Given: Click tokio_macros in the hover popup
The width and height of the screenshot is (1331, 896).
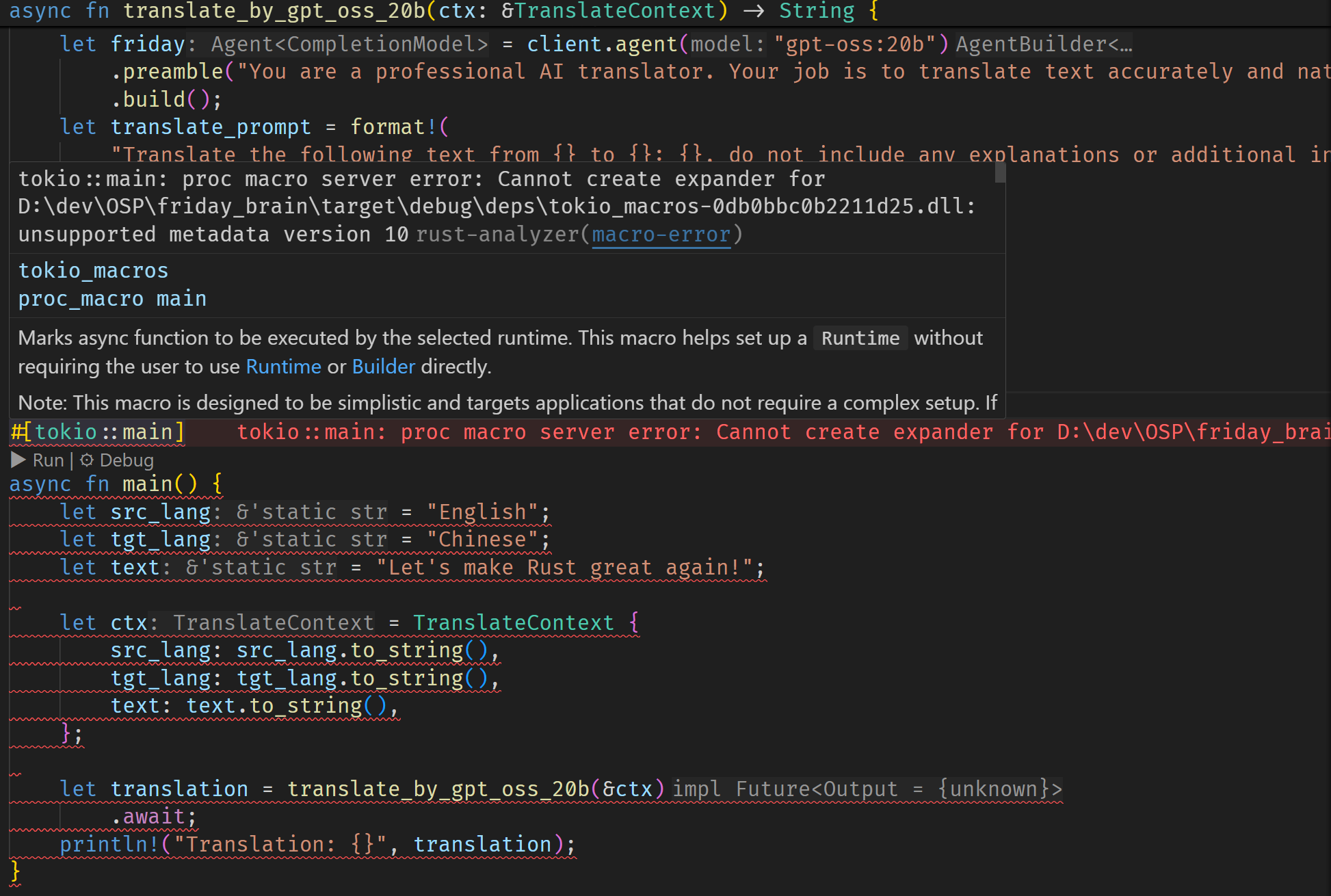Looking at the screenshot, I should 93,270.
